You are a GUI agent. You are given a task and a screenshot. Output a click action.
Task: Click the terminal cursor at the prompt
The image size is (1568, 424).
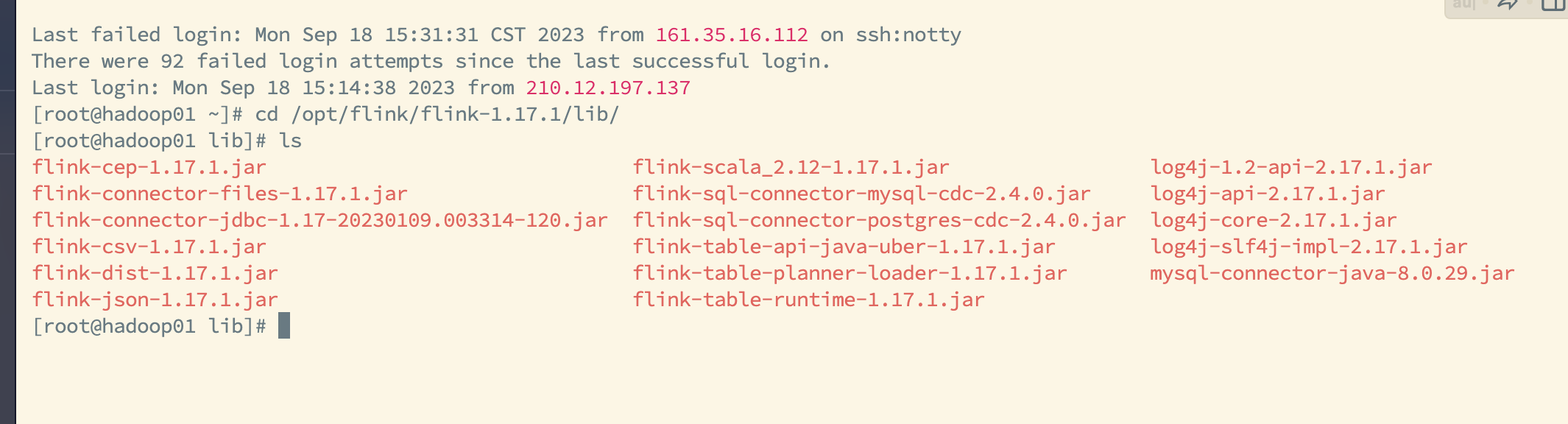284,326
